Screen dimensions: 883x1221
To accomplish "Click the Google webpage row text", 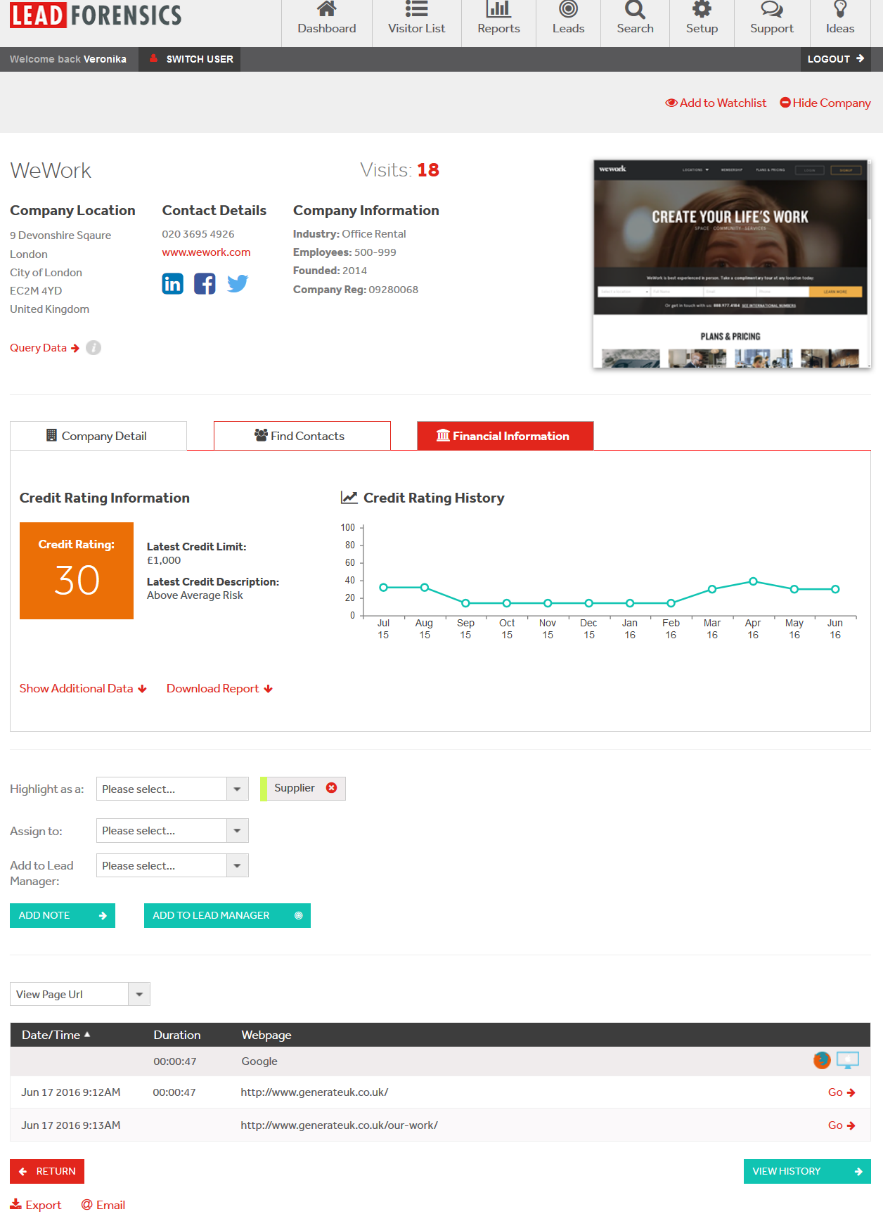I will (259, 1061).
